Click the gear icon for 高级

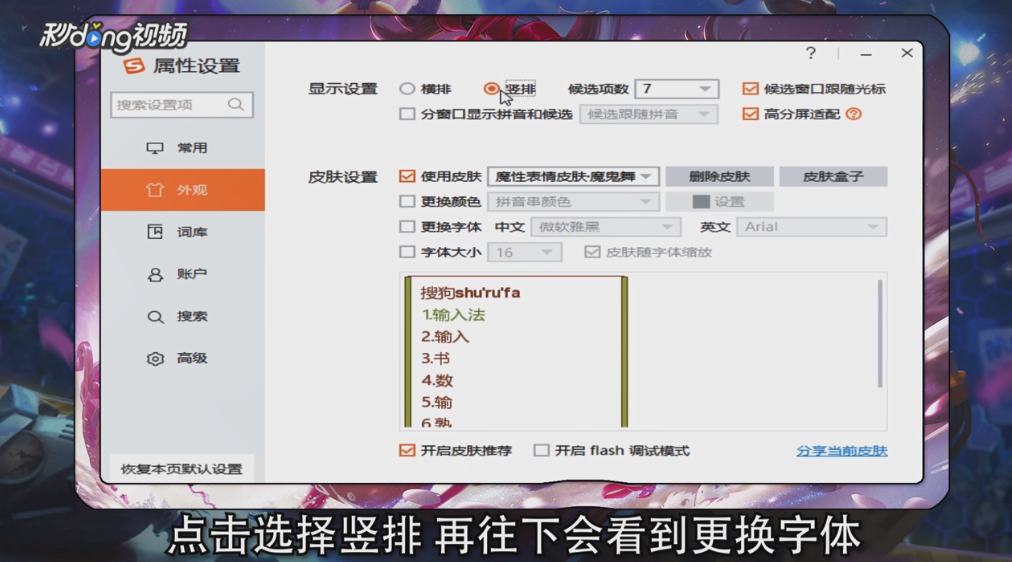[155, 359]
